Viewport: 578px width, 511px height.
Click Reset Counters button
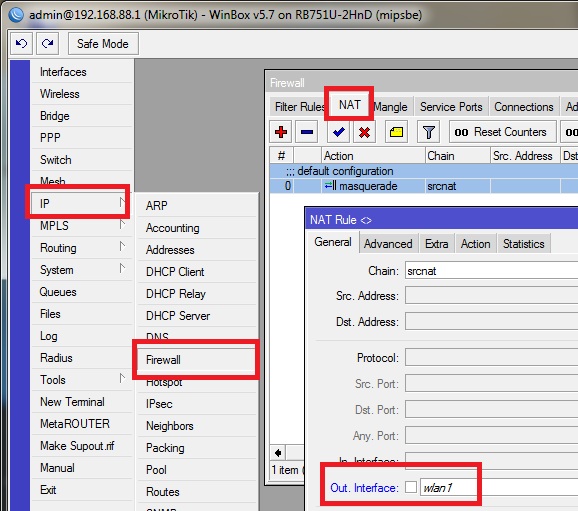pos(502,132)
